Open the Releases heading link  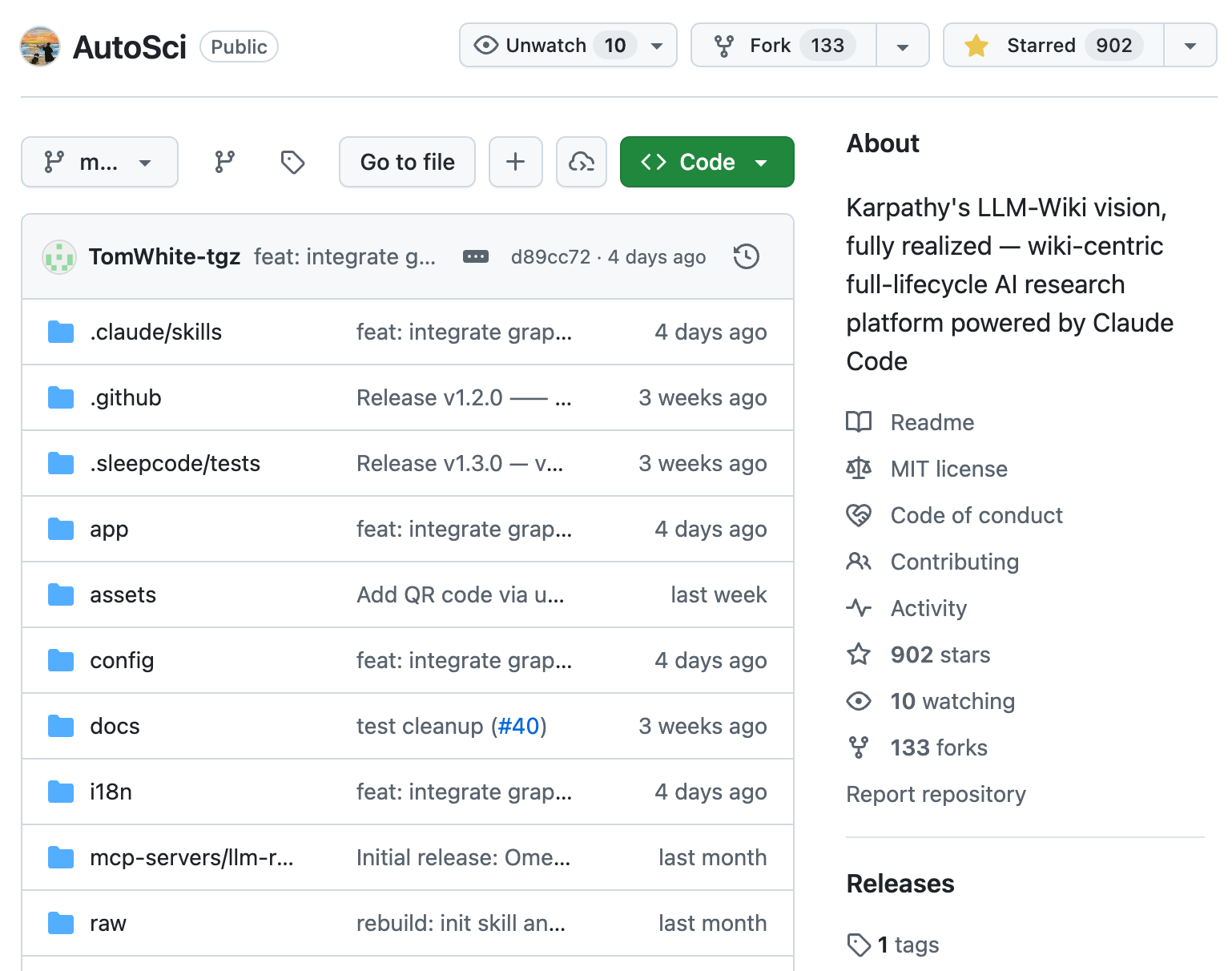900,883
